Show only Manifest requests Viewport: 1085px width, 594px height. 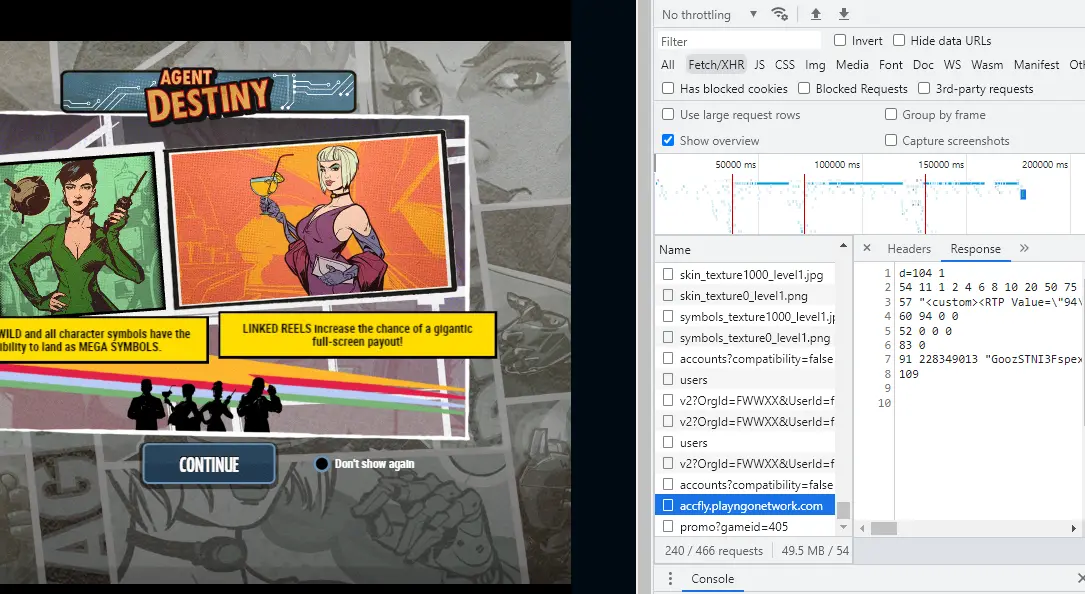[x=1036, y=64]
